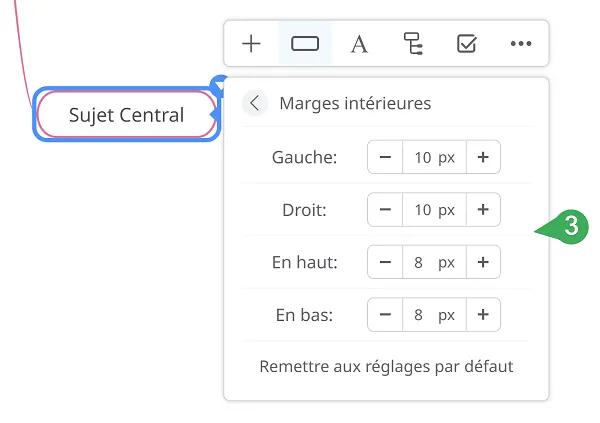The height and width of the screenshot is (423, 600).
Task: Open the three-dot more options menu
Action: click(x=521, y=43)
